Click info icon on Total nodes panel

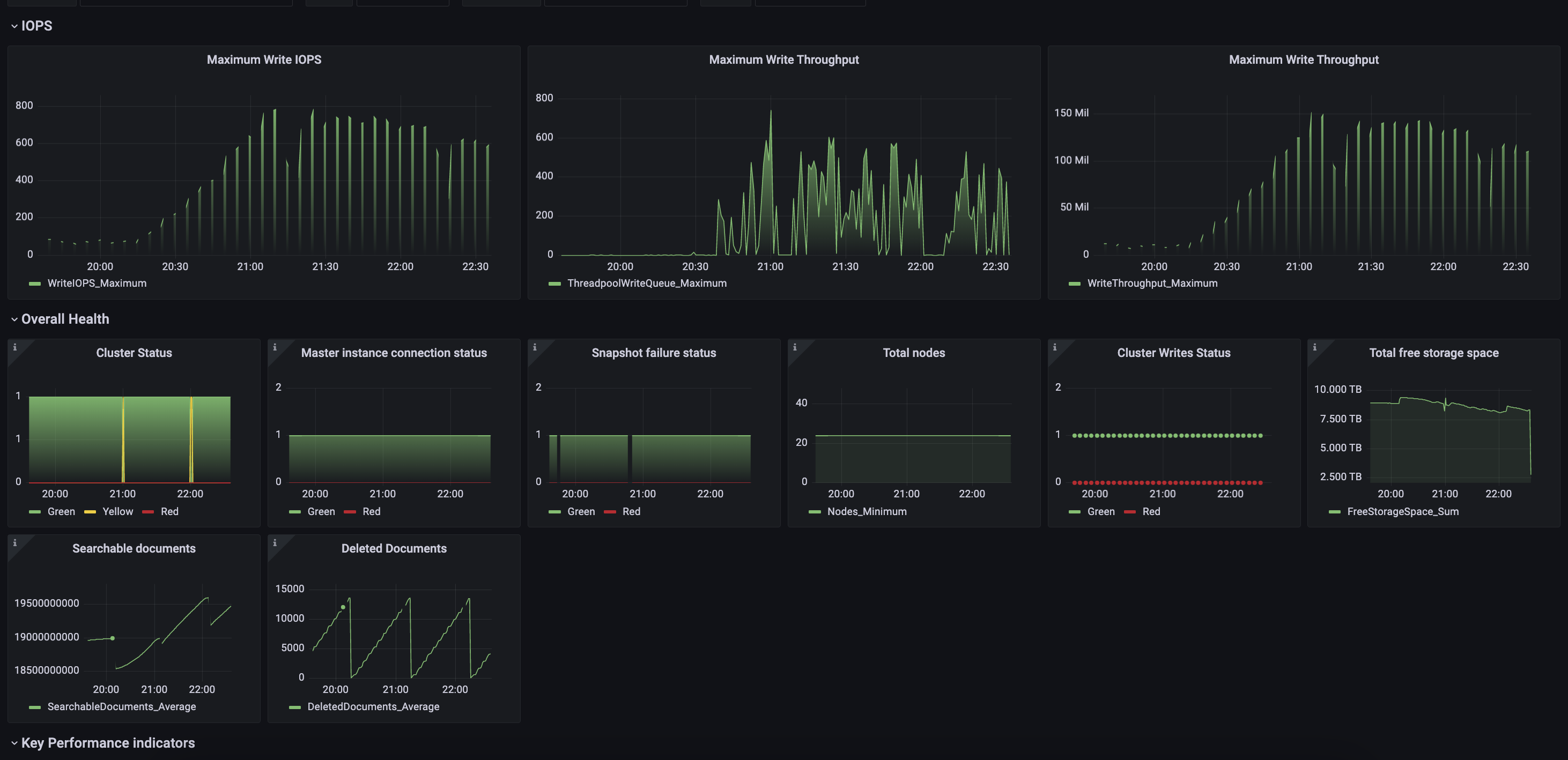coord(794,347)
